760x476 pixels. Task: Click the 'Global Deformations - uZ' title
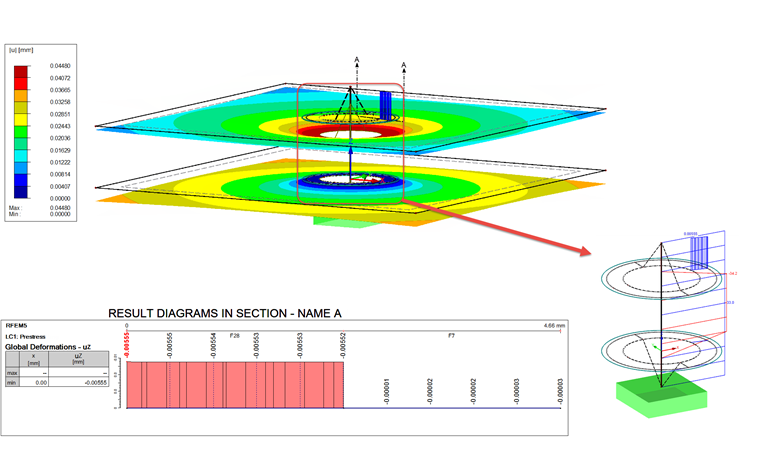pyautogui.click(x=48, y=347)
